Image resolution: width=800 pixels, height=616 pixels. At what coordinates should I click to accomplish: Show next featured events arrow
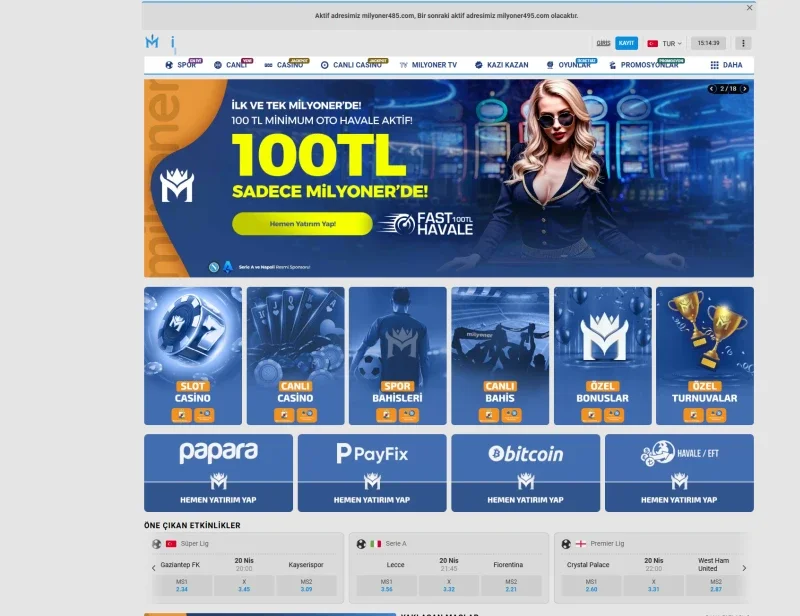tap(744, 568)
